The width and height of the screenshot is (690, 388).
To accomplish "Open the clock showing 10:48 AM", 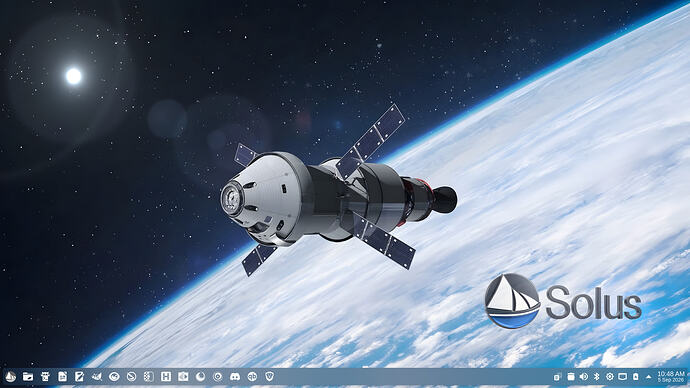I will (672, 377).
